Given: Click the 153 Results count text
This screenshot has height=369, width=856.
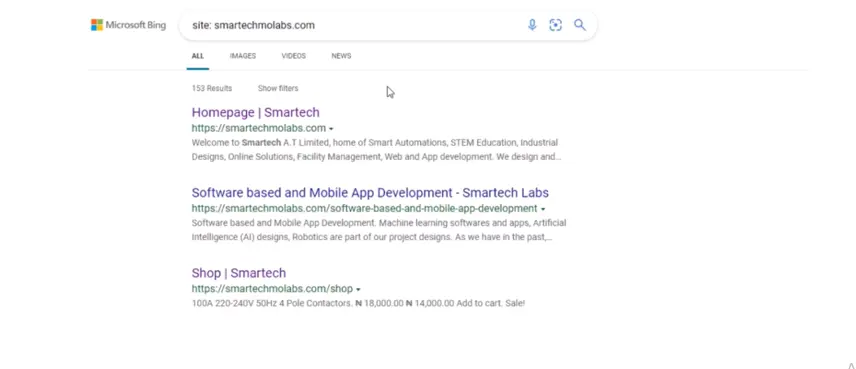Looking at the screenshot, I should pyautogui.click(x=212, y=88).
